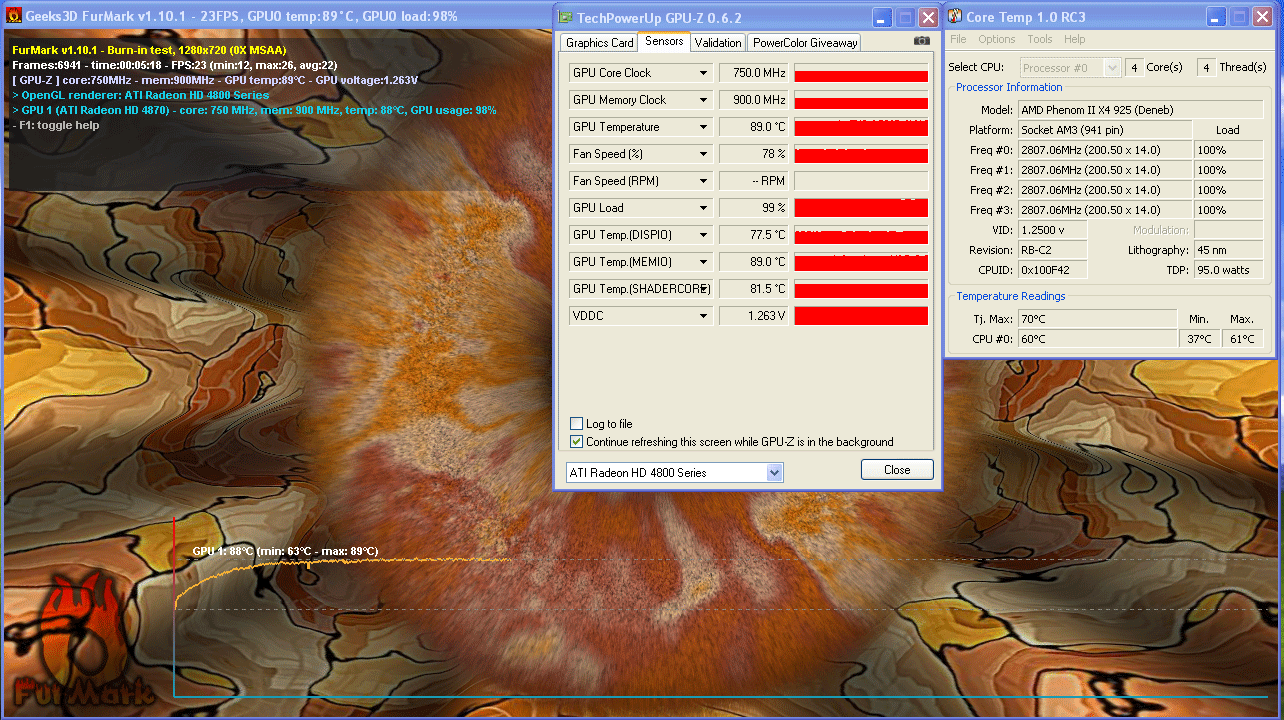
Task: Click the Core Temp title bar icon
Action: click(x=956, y=17)
